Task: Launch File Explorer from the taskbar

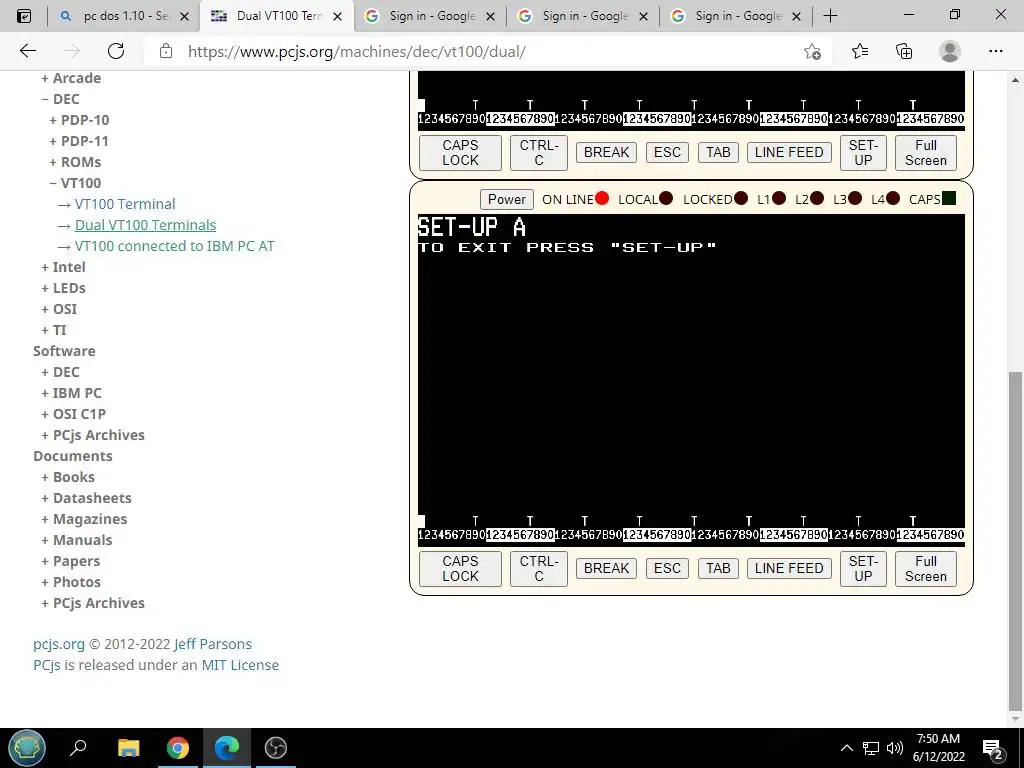Action: click(x=128, y=748)
